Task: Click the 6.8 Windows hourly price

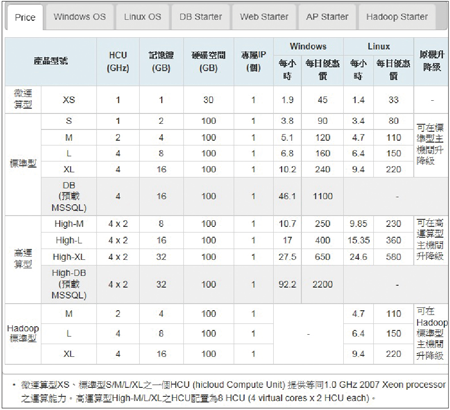Action: pos(287,153)
